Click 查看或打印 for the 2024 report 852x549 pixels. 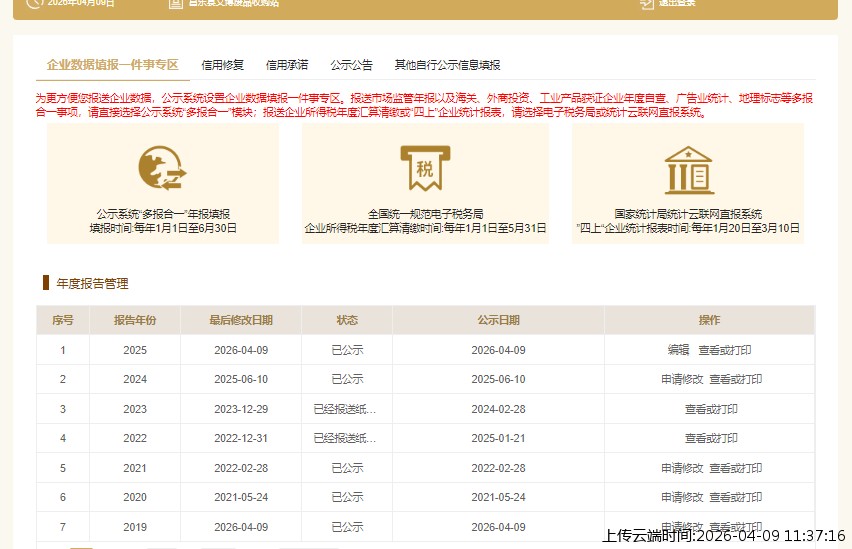736,379
